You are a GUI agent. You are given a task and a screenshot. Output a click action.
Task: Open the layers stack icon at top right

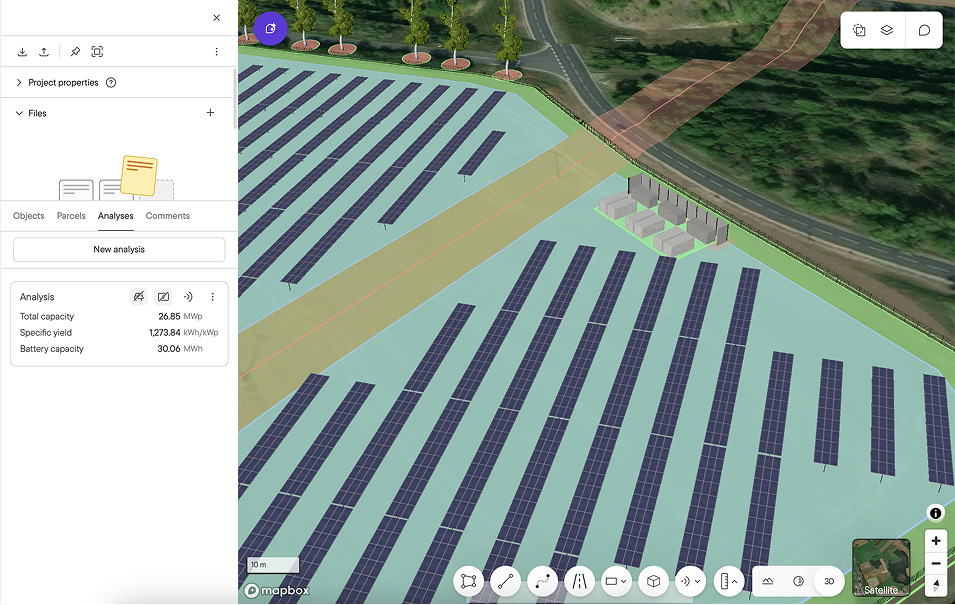(887, 30)
